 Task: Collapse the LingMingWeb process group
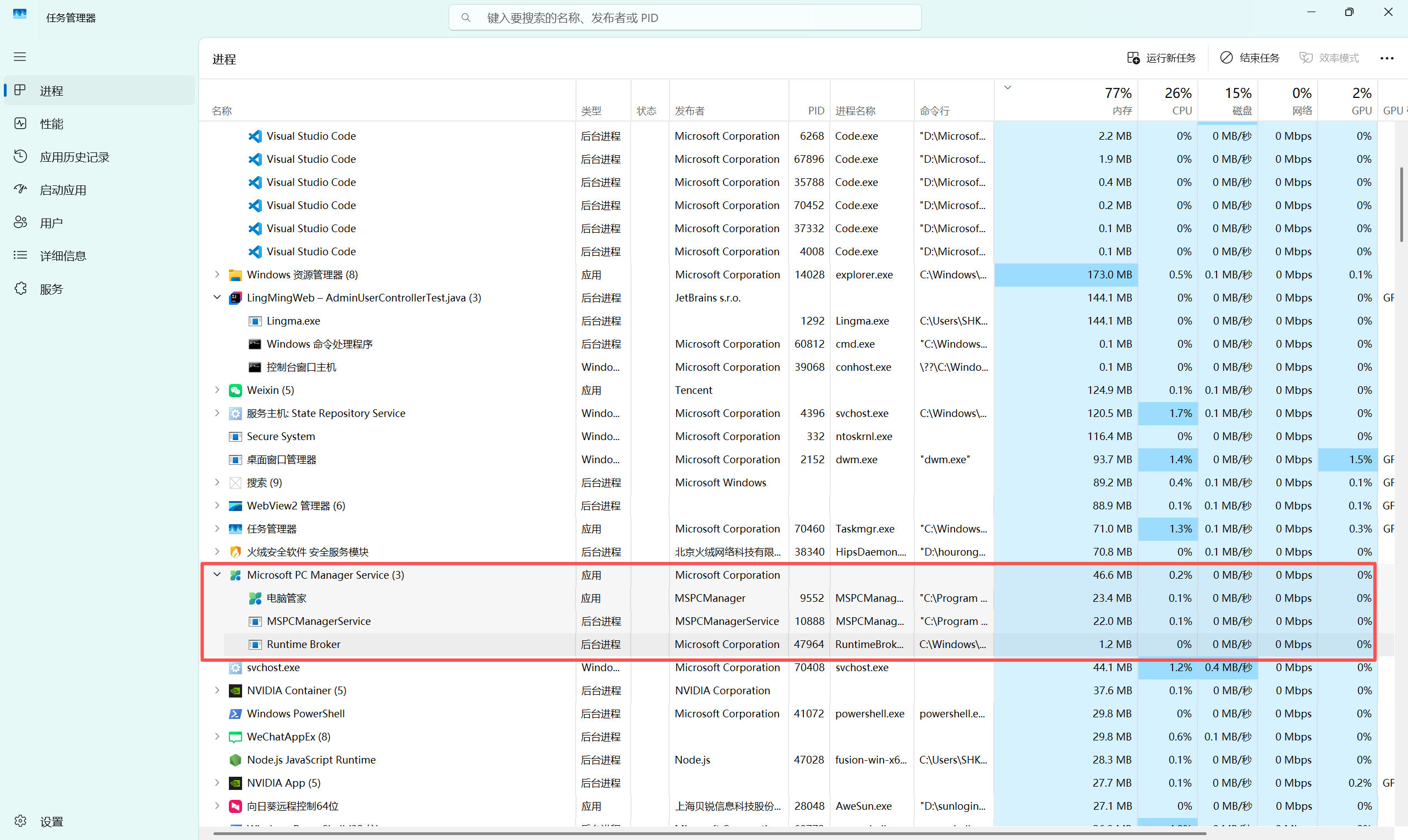[x=217, y=298]
